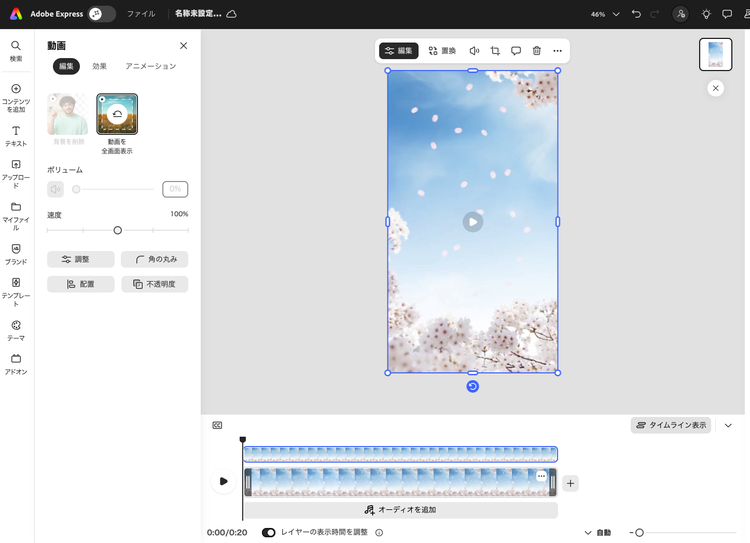Open the 46% zoom dropdown

coord(604,14)
